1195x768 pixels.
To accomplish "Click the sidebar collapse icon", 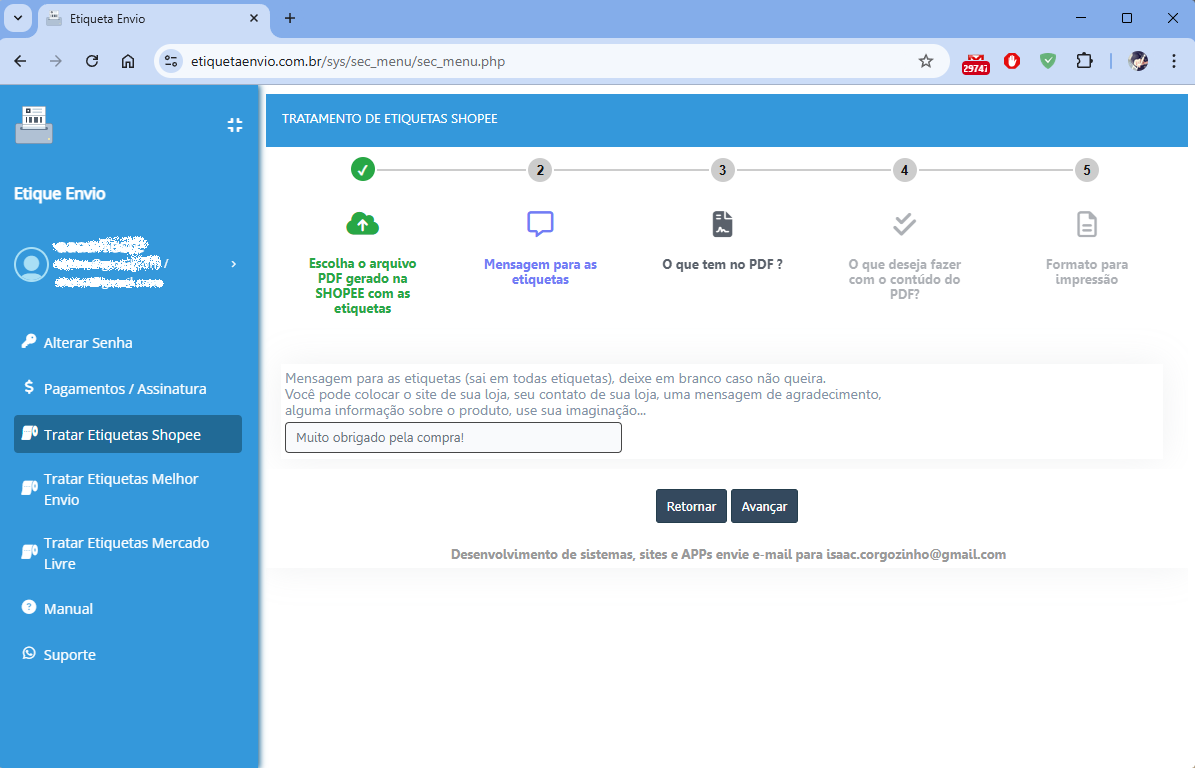I will (235, 125).
